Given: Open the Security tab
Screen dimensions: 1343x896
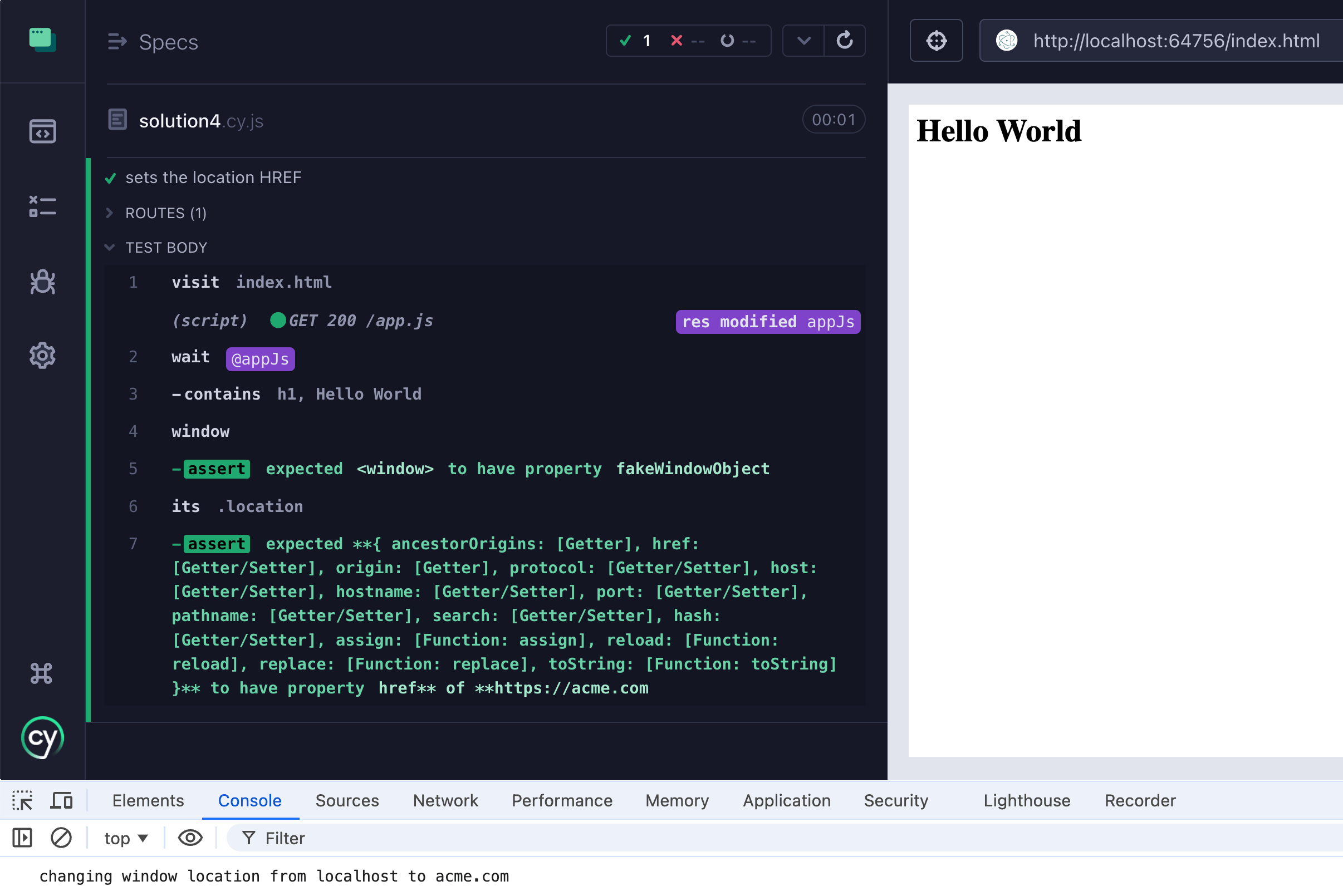Looking at the screenshot, I should pos(896,801).
